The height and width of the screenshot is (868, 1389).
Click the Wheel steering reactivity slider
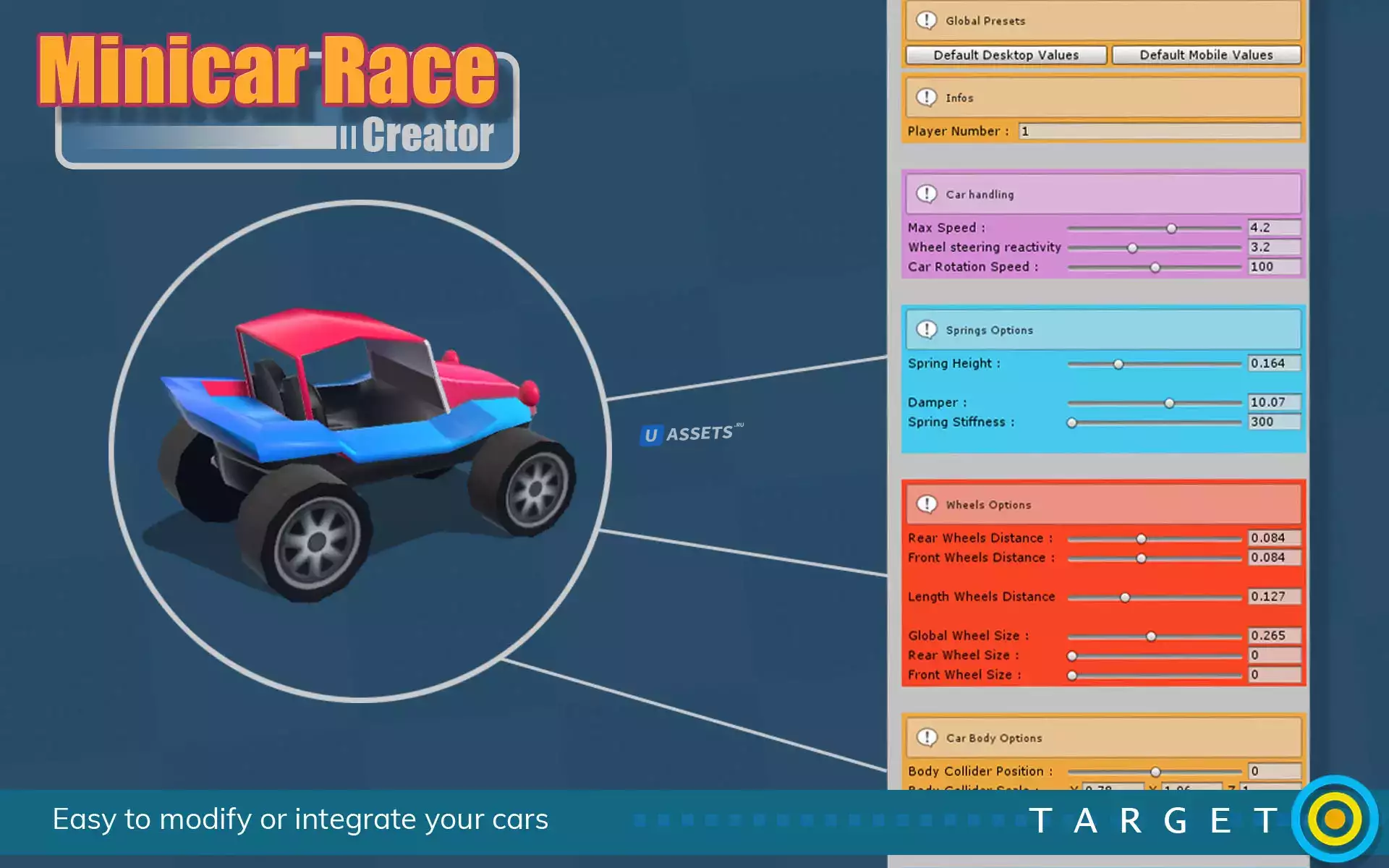pos(1132,248)
